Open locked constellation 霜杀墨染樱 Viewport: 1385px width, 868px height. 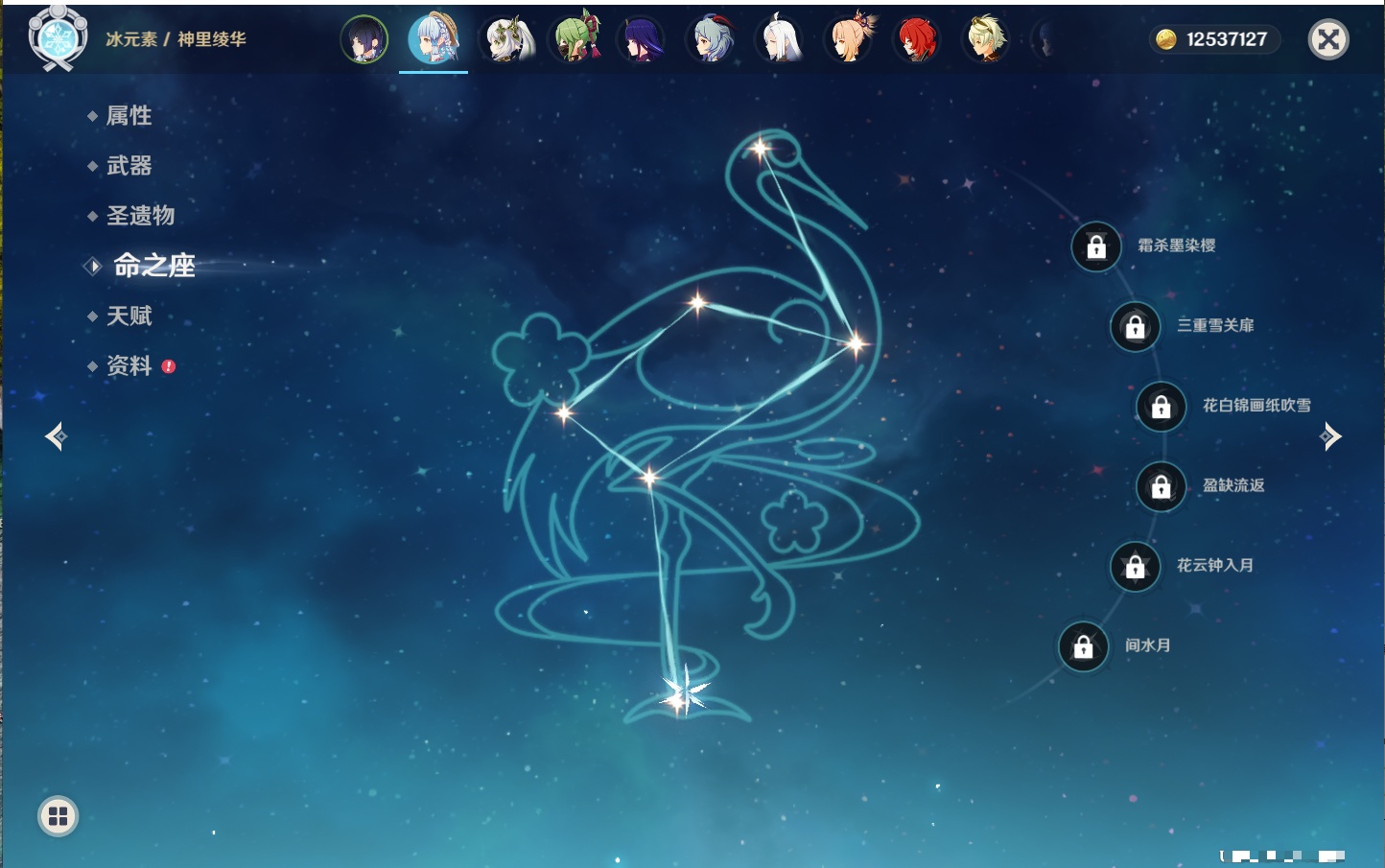(1096, 247)
